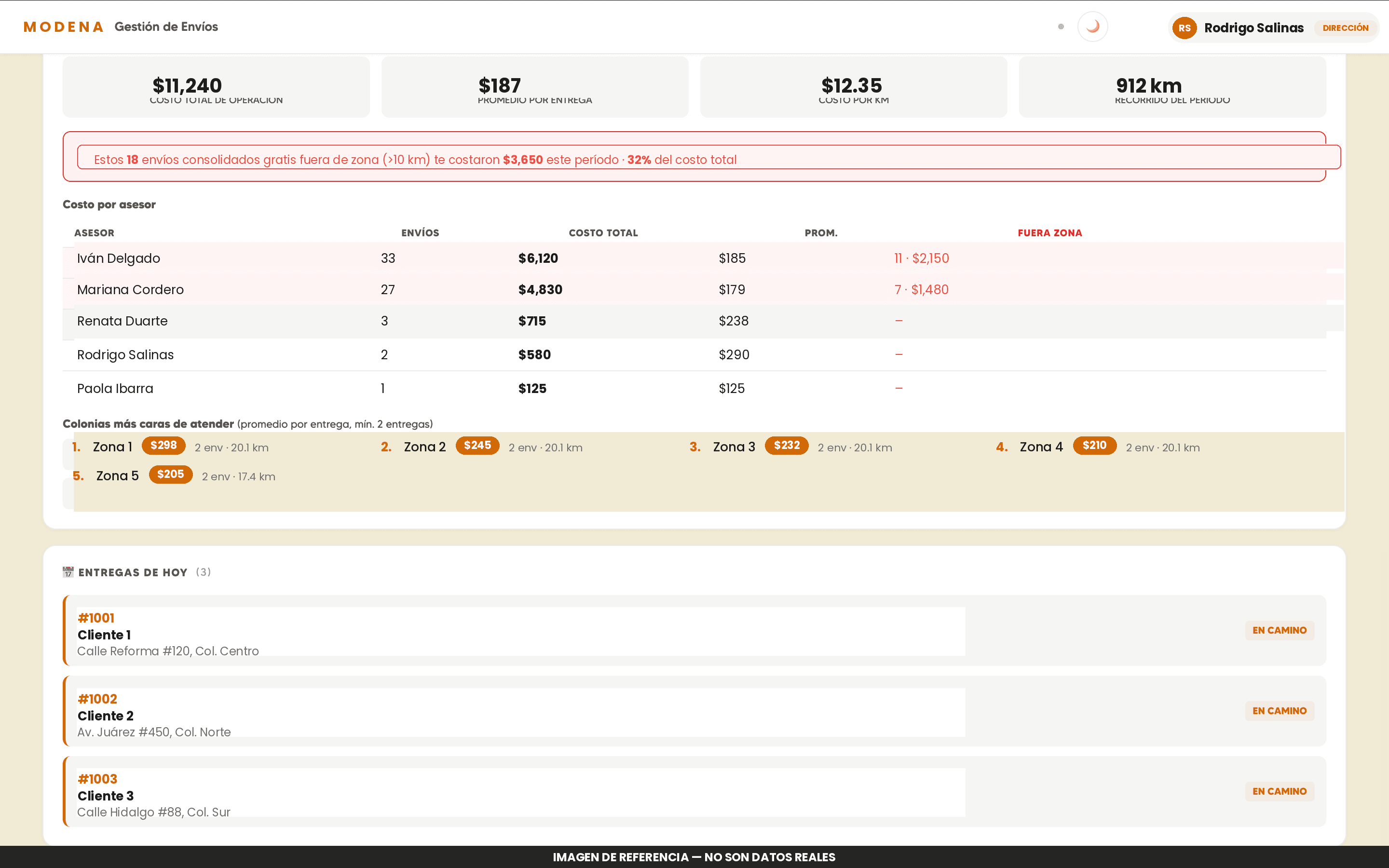Click the 912 km distance value

(1148, 85)
